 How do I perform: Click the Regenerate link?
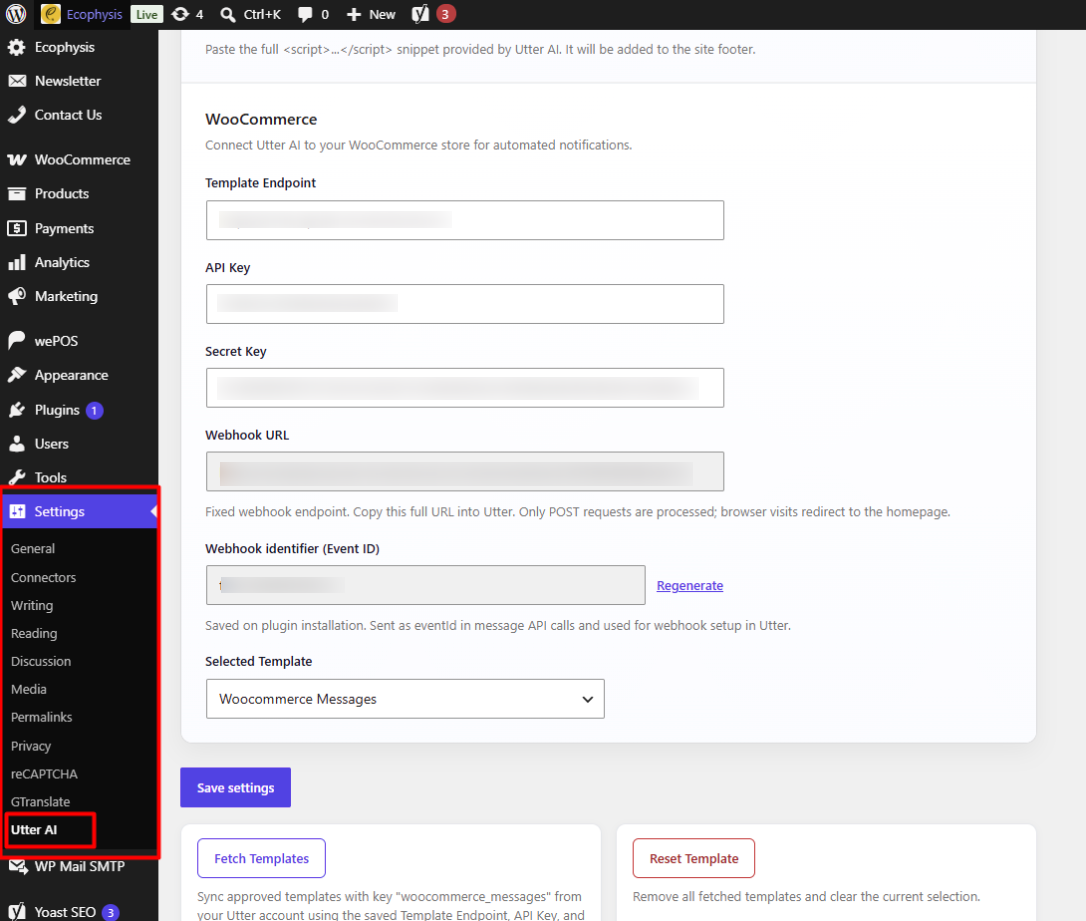[x=690, y=586]
